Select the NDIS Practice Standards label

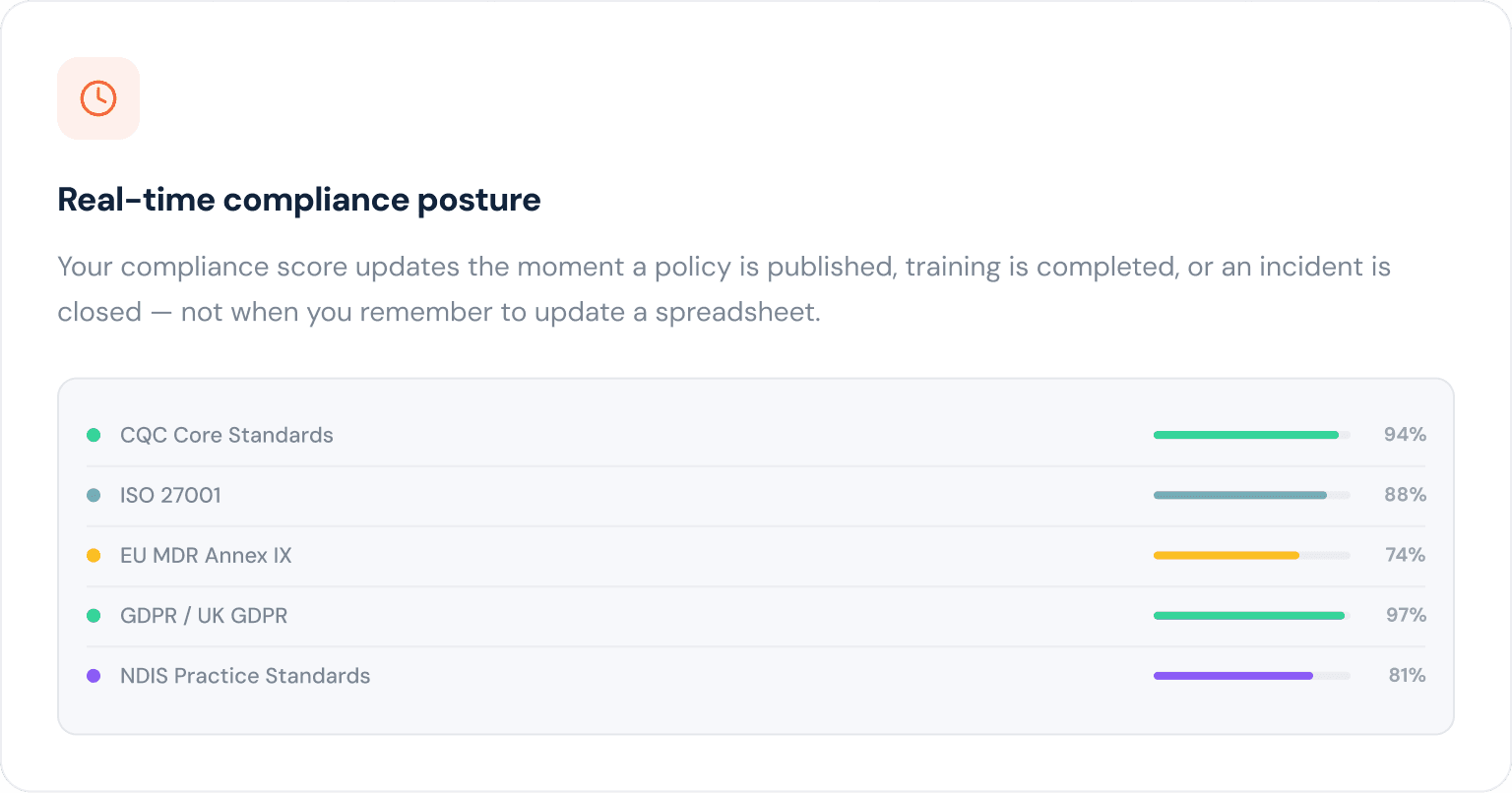click(245, 676)
